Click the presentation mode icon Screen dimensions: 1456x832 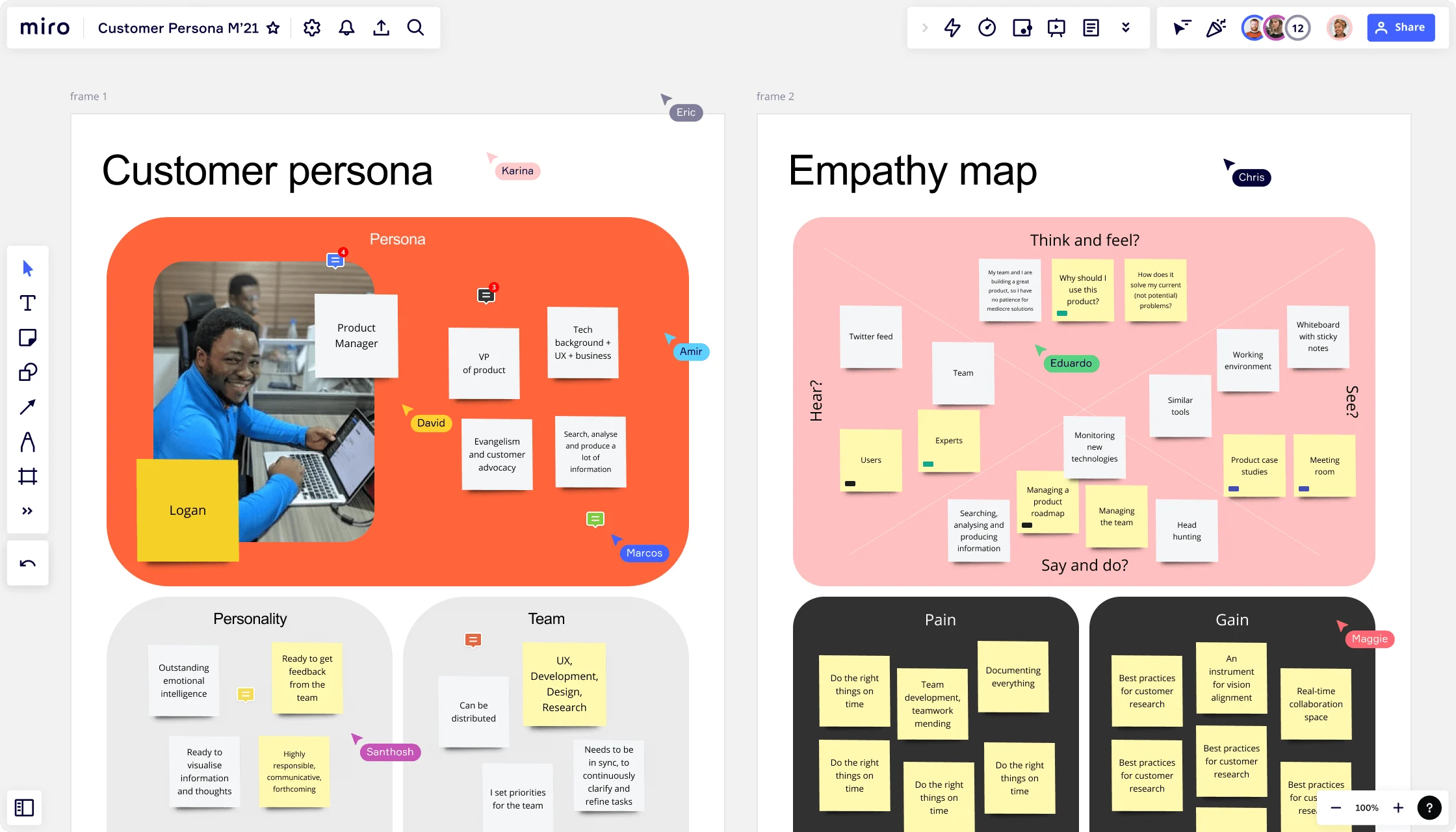tap(1056, 28)
